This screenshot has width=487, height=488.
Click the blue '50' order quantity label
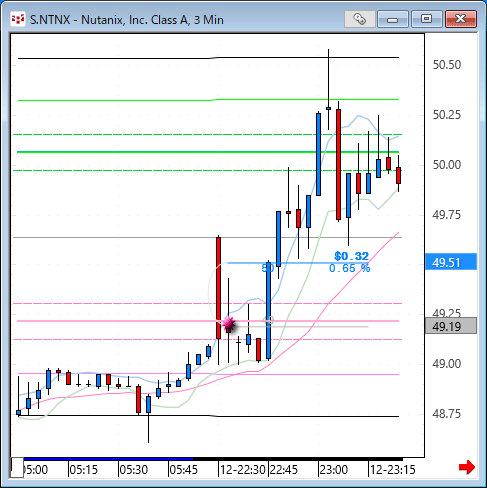(268, 268)
